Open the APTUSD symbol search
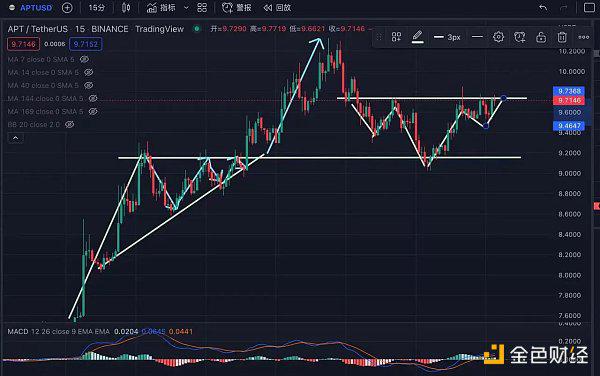Screen dimensions: 600x376 coord(36,8)
